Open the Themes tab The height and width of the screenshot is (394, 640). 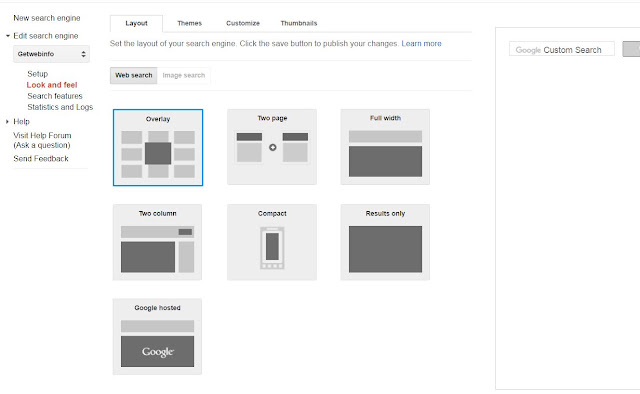click(x=189, y=23)
